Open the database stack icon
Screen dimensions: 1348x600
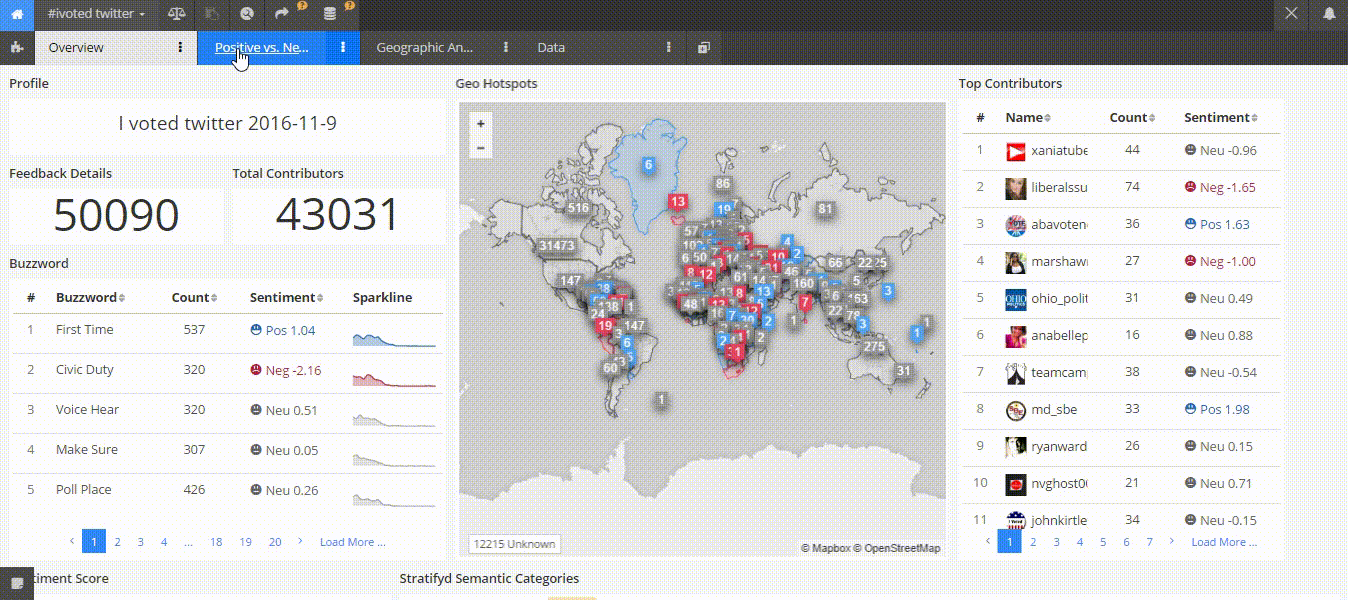[330, 14]
